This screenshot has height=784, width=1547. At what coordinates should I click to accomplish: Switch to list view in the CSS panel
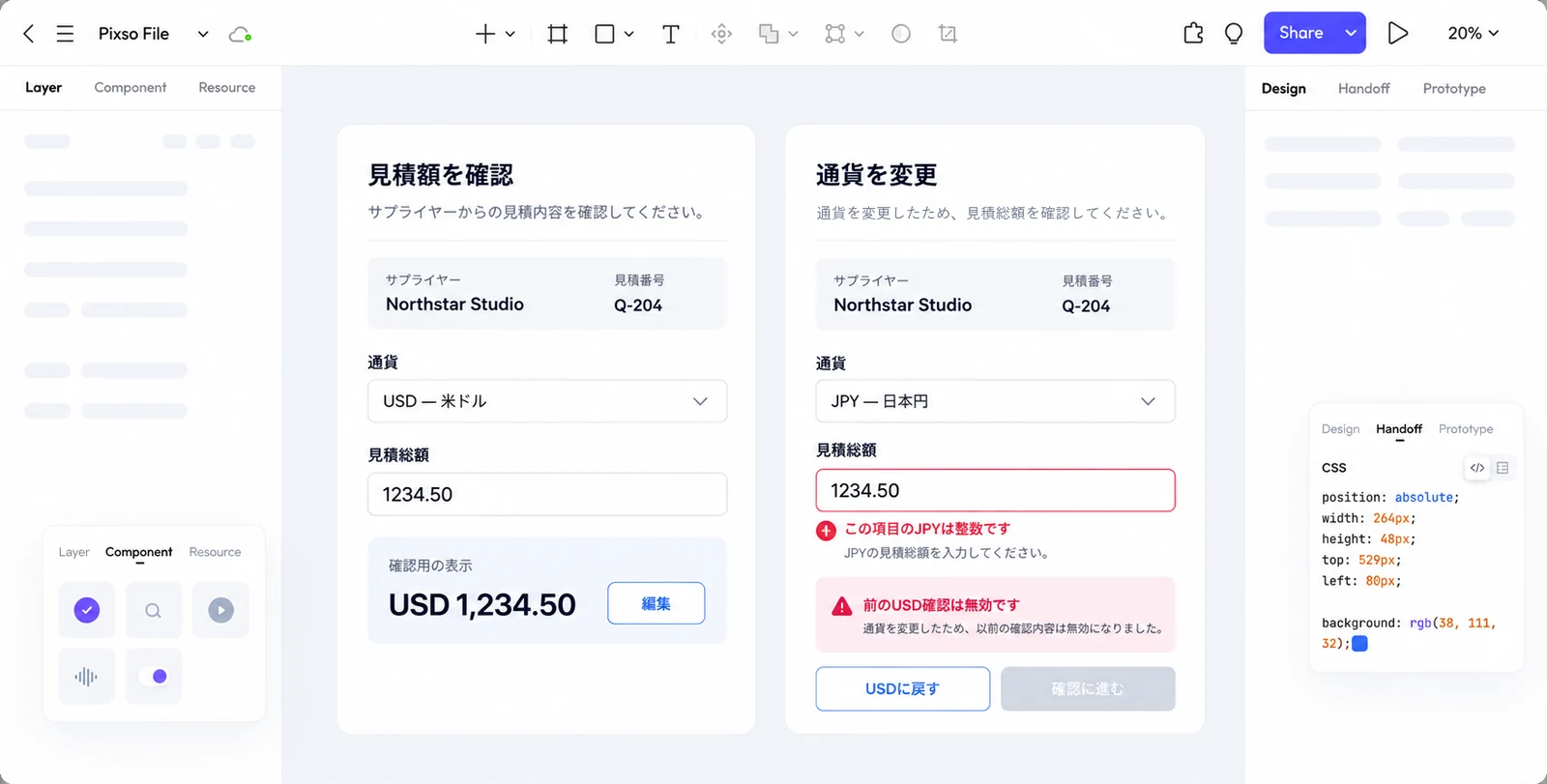[x=1503, y=468]
